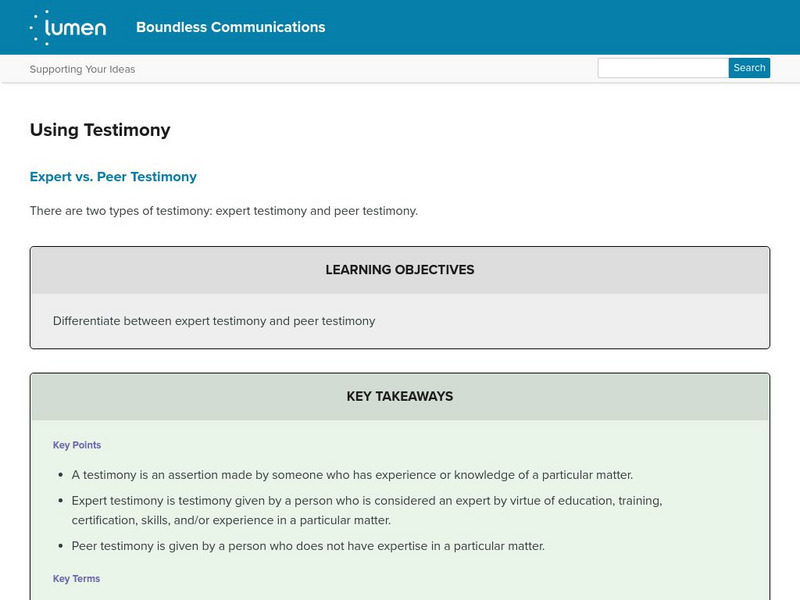Click the Learning Objectives box header

tap(400, 270)
